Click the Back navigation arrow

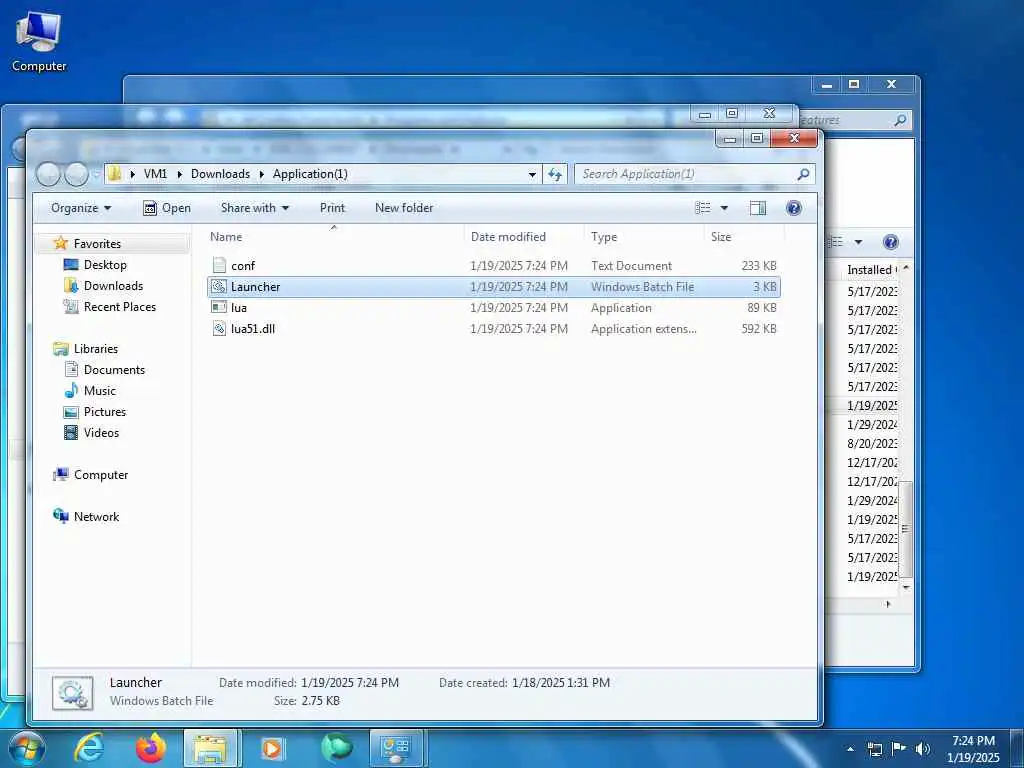point(48,174)
